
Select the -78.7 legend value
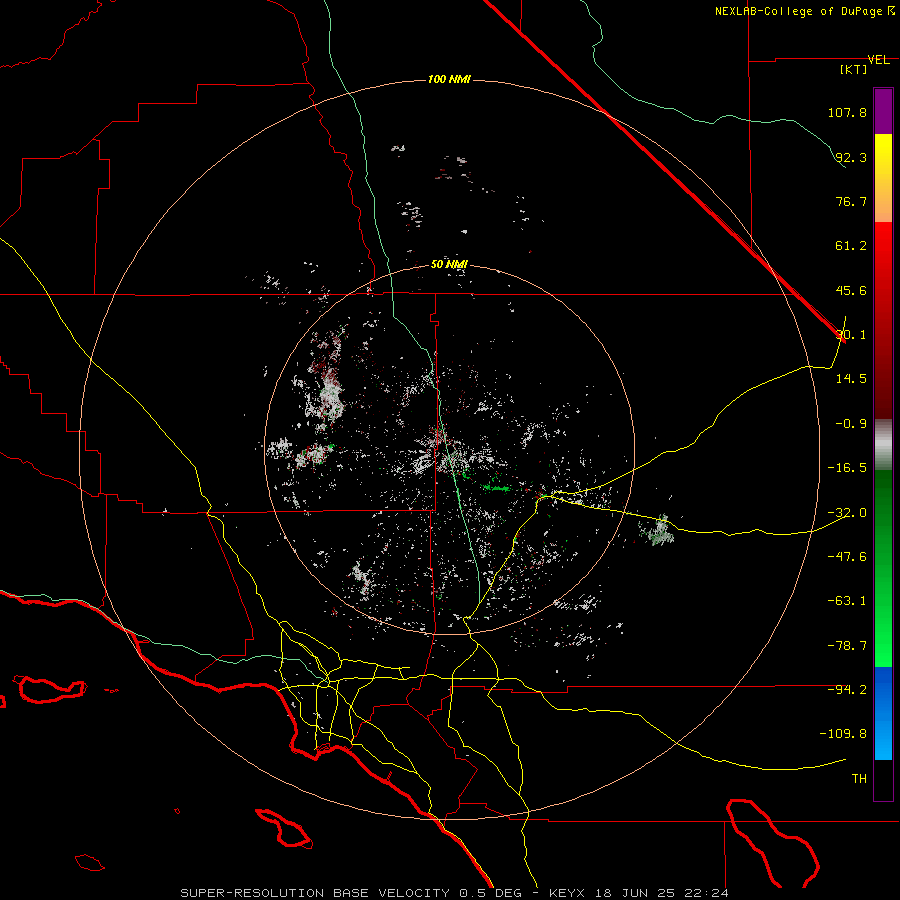[x=847, y=646]
